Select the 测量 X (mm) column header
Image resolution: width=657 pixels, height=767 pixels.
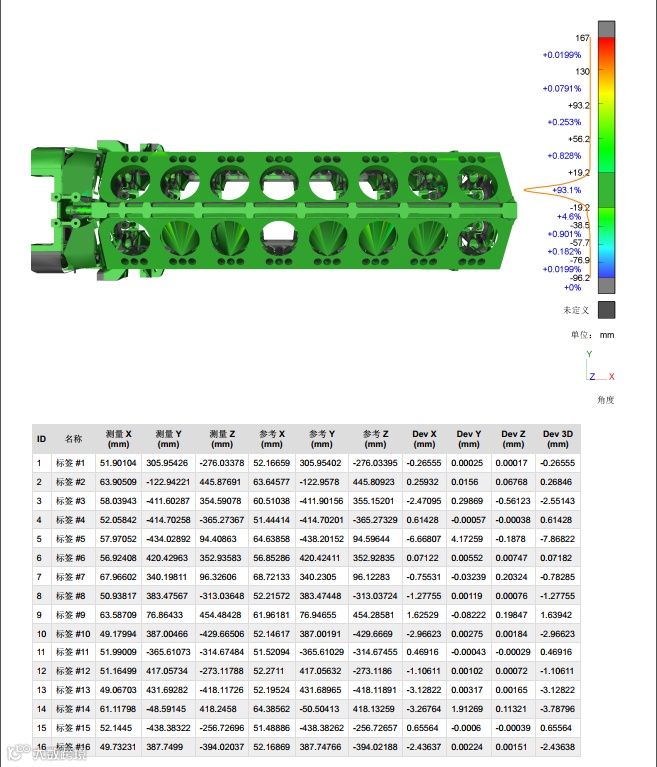click(x=118, y=439)
